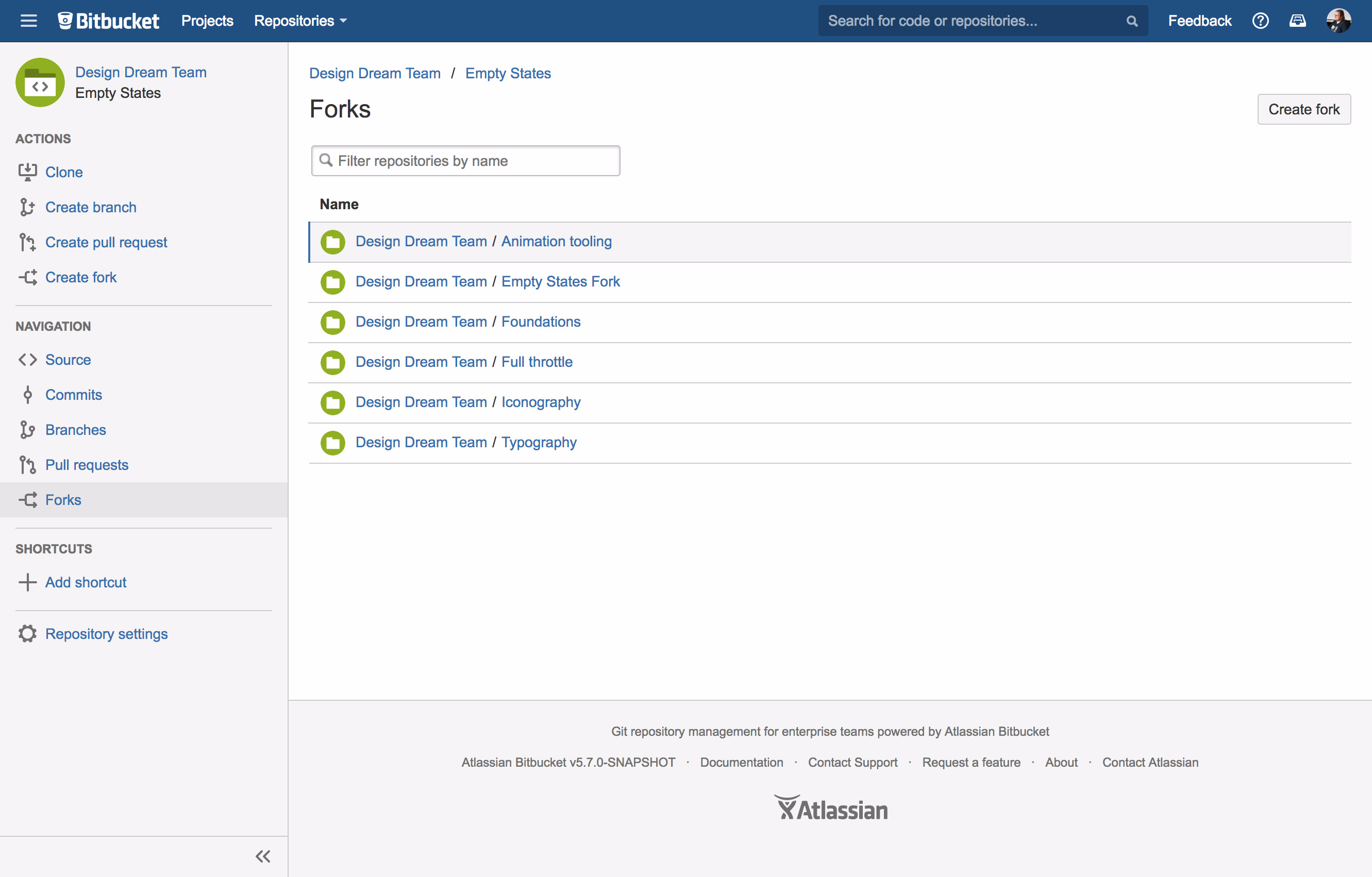Click the Bitbucket logo

click(x=108, y=21)
